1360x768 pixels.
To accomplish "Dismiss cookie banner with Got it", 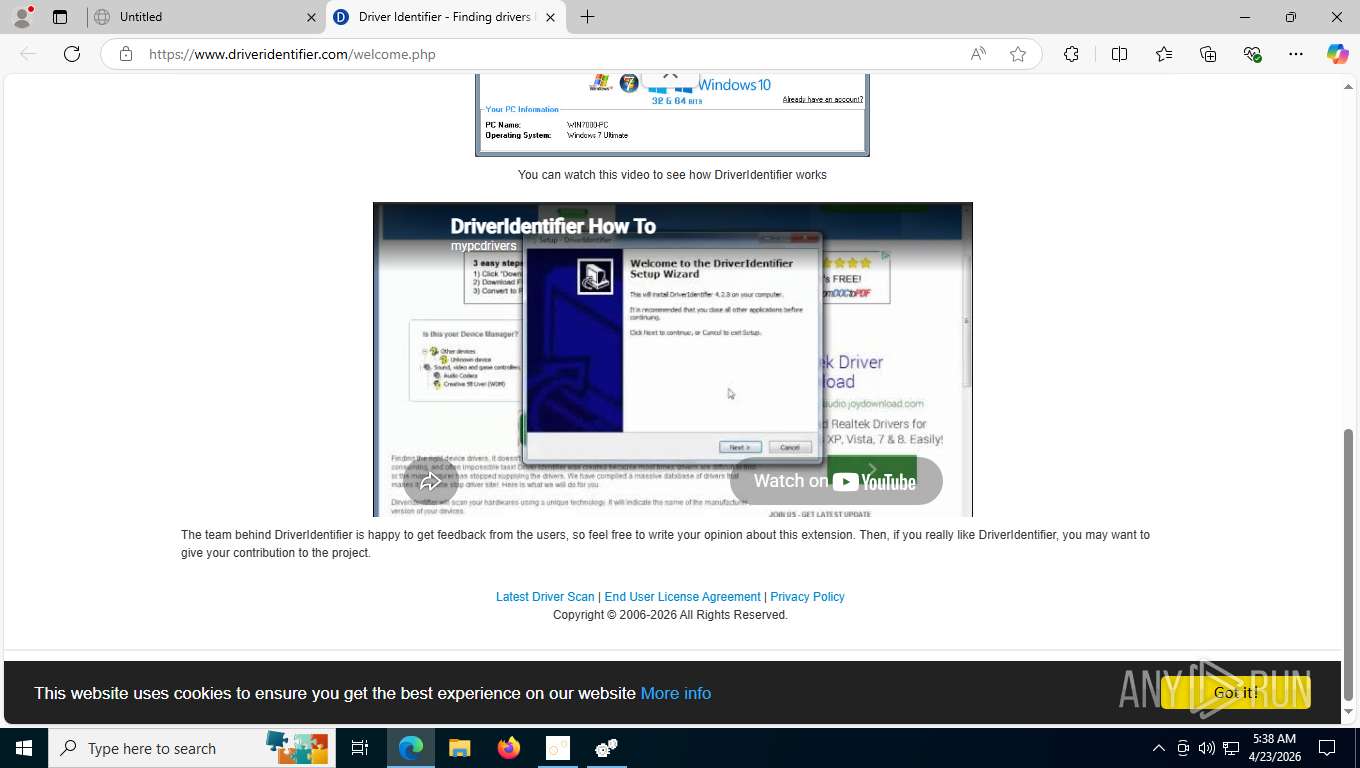I will click(x=1236, y=692).
